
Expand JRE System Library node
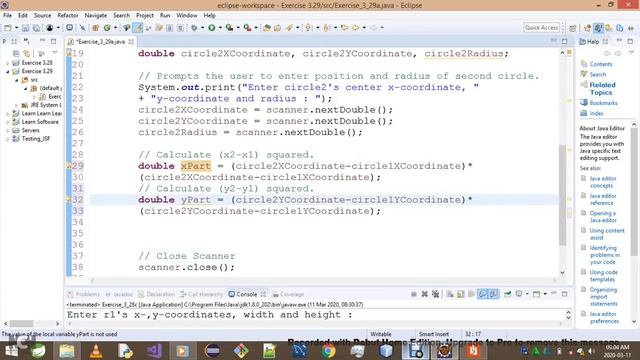coord(16,105)
